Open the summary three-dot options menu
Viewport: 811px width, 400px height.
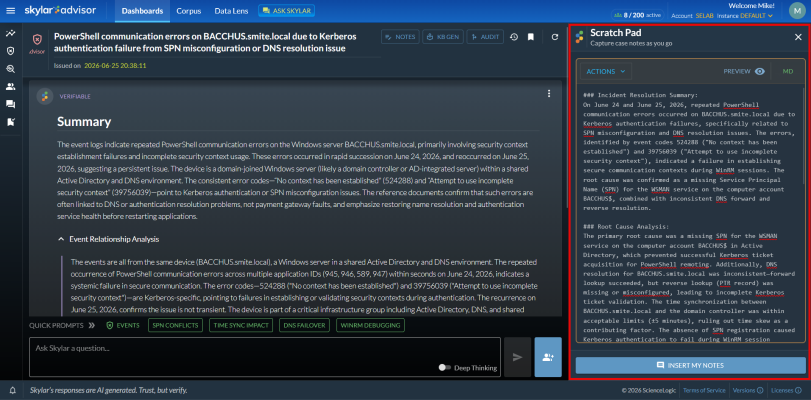549,94
